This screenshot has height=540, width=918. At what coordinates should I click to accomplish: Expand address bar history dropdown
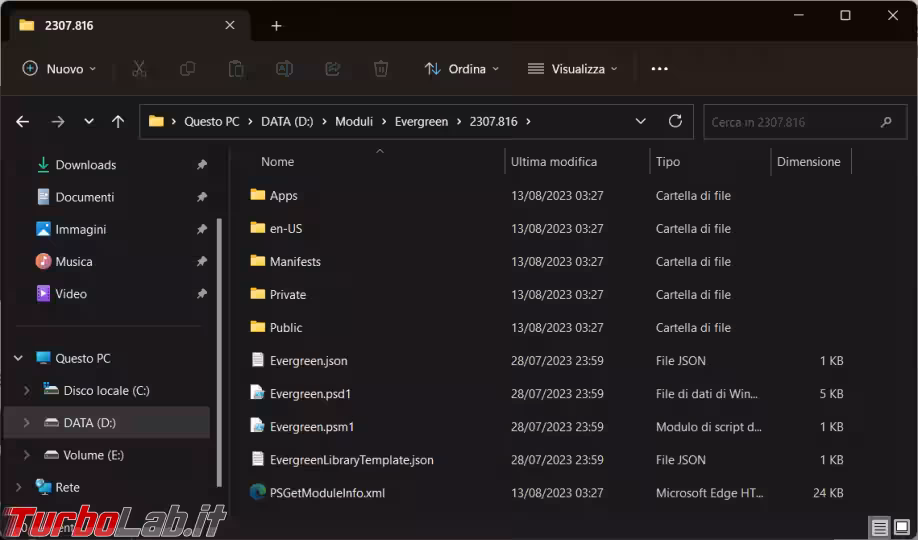640,121
